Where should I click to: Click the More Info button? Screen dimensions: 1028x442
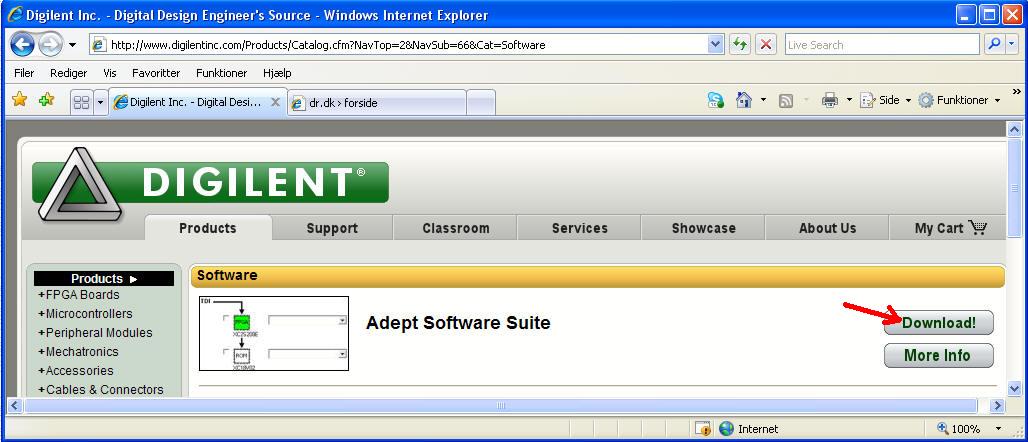[938, 355]
